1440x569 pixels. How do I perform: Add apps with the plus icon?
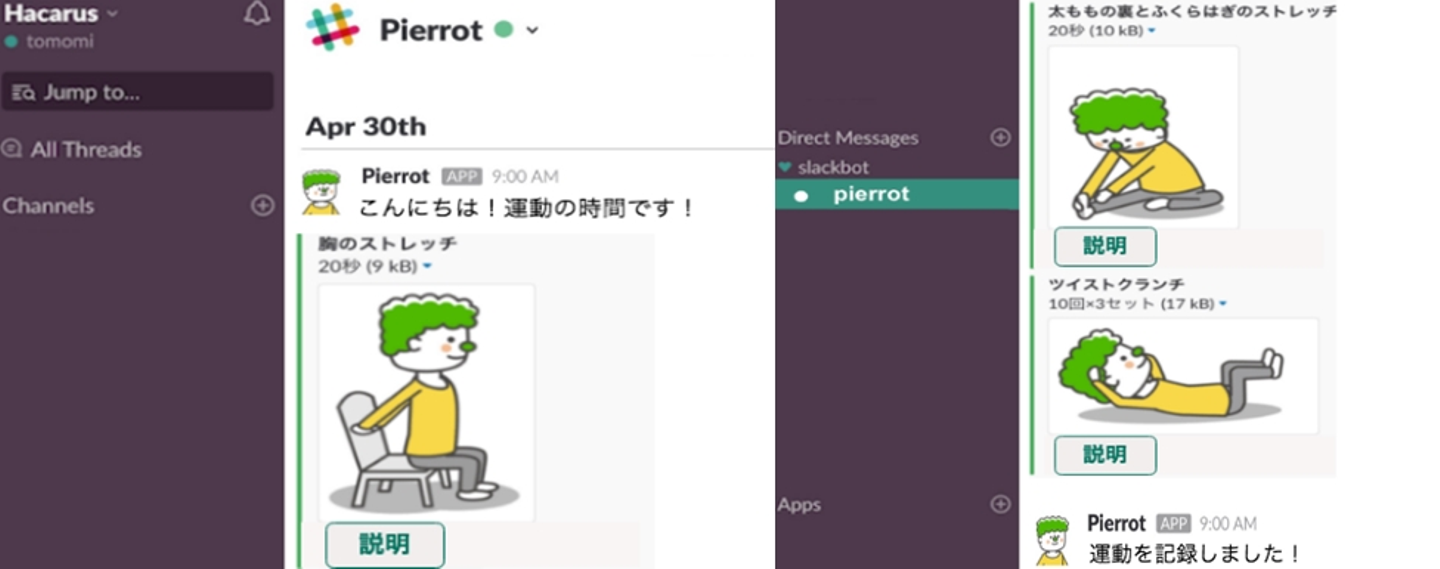[1000, 504]
